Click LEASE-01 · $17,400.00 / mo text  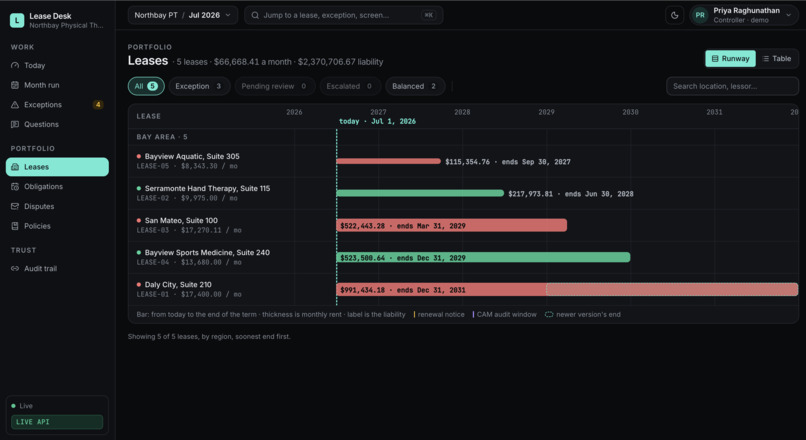(x=189, y=294)
